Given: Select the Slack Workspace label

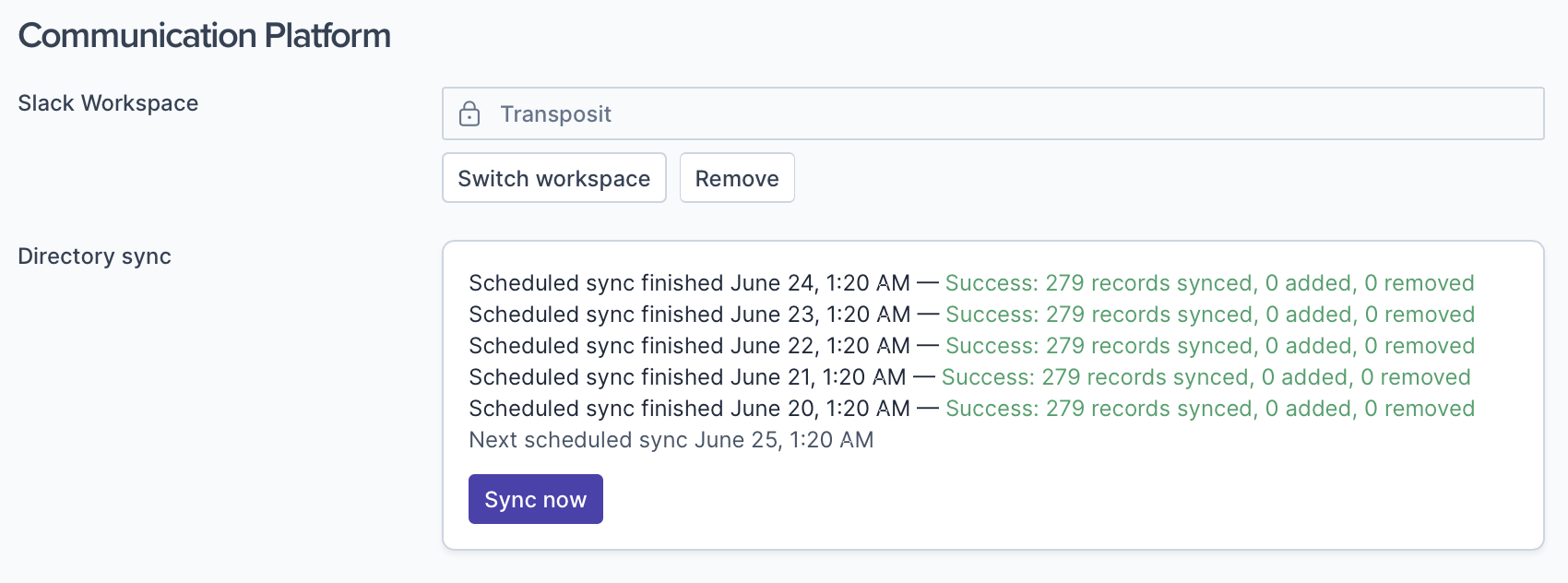Looking at the screenshot, I should click(108, 103).
